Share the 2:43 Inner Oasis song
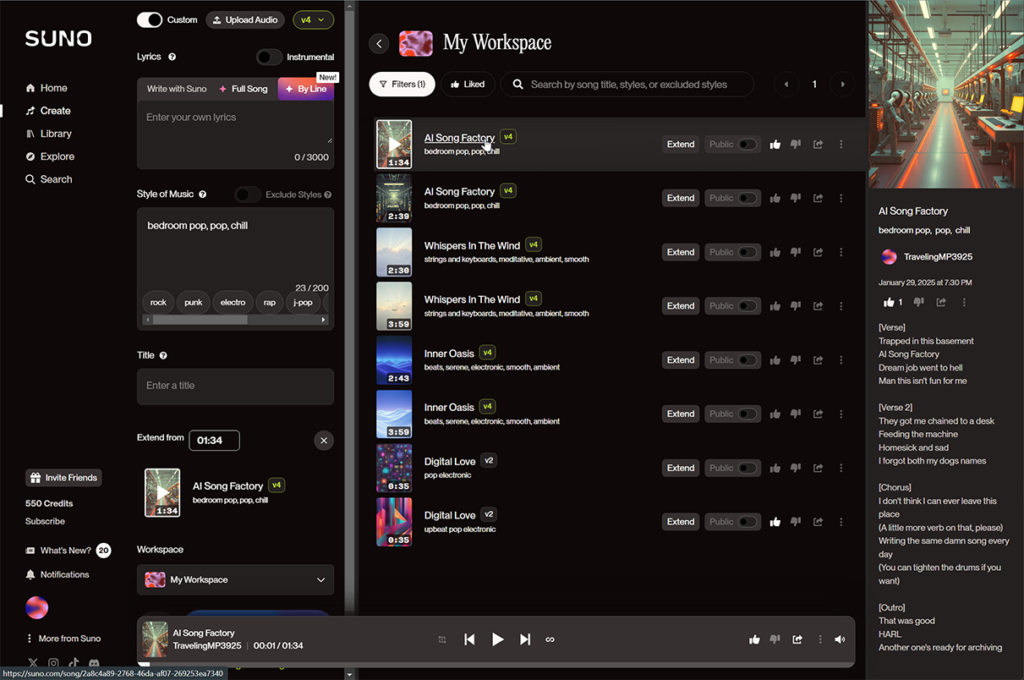The image size is (1024, 680). [x=818, y=360]
